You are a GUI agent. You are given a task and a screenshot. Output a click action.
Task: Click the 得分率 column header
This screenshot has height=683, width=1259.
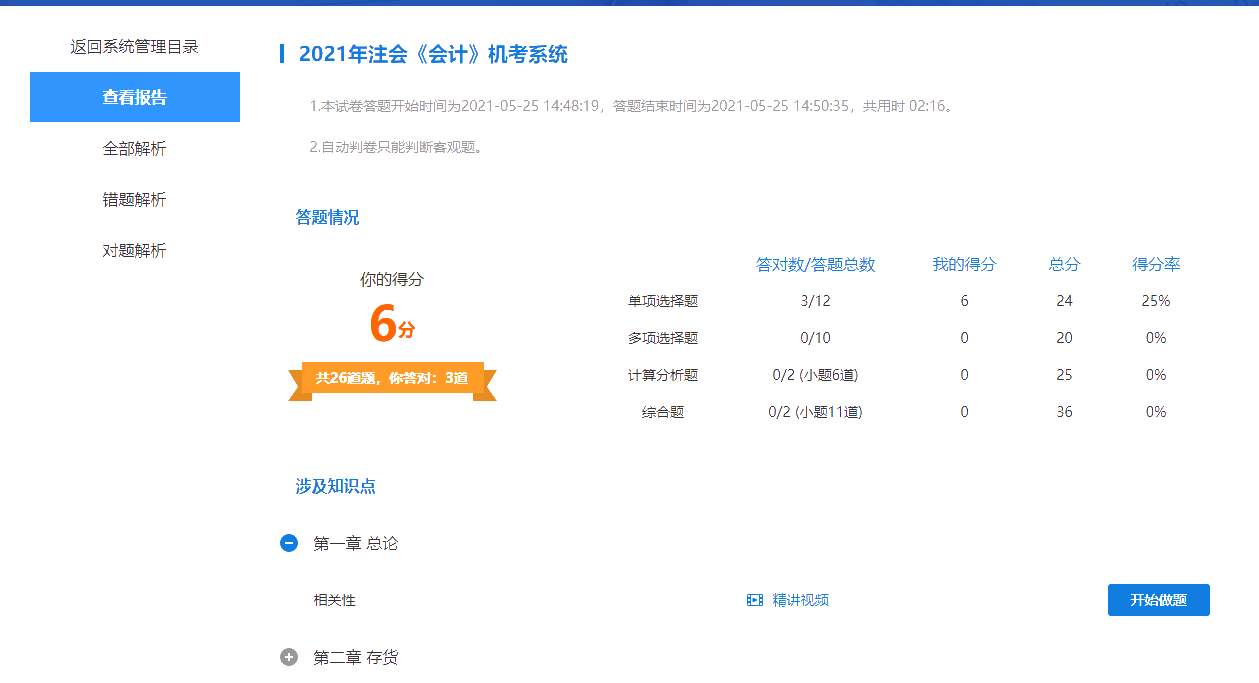pos(1155,264)
